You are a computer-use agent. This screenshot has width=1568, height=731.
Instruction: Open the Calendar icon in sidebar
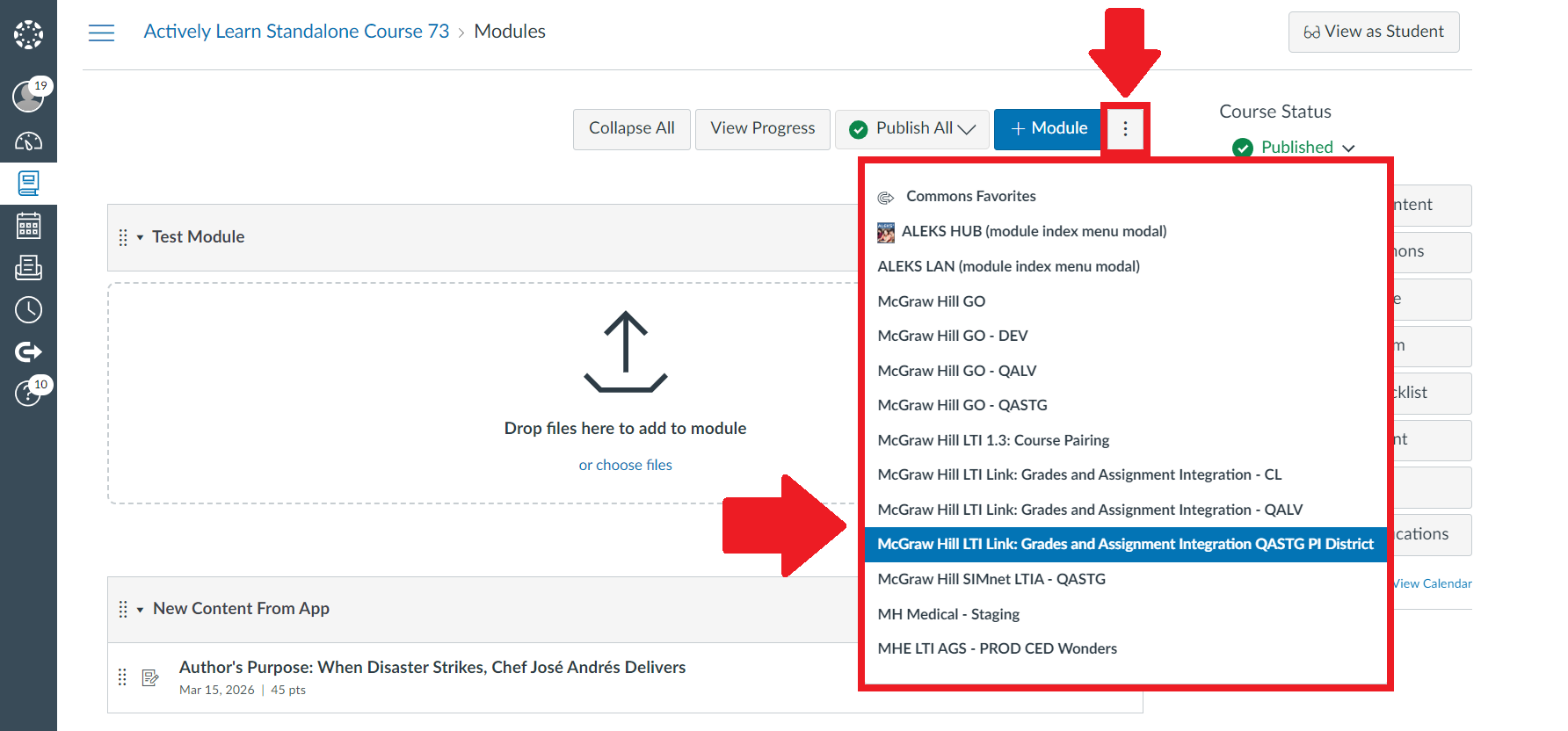point(28,226)
